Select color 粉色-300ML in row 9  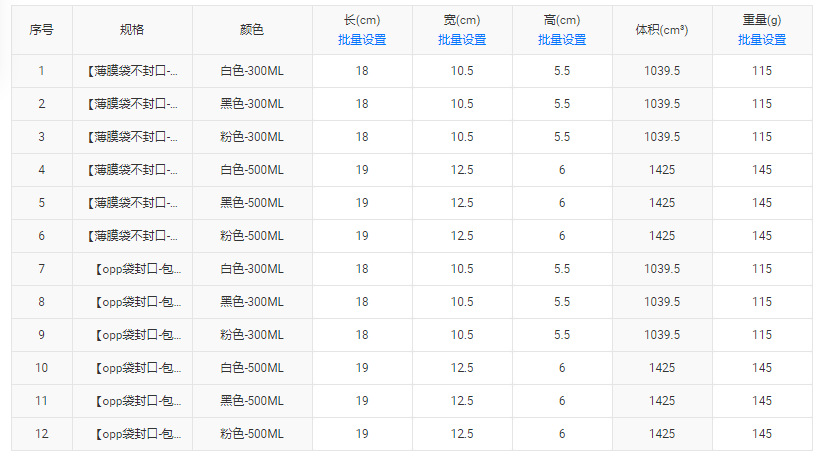pyautogui.click(x=252, y=335)
